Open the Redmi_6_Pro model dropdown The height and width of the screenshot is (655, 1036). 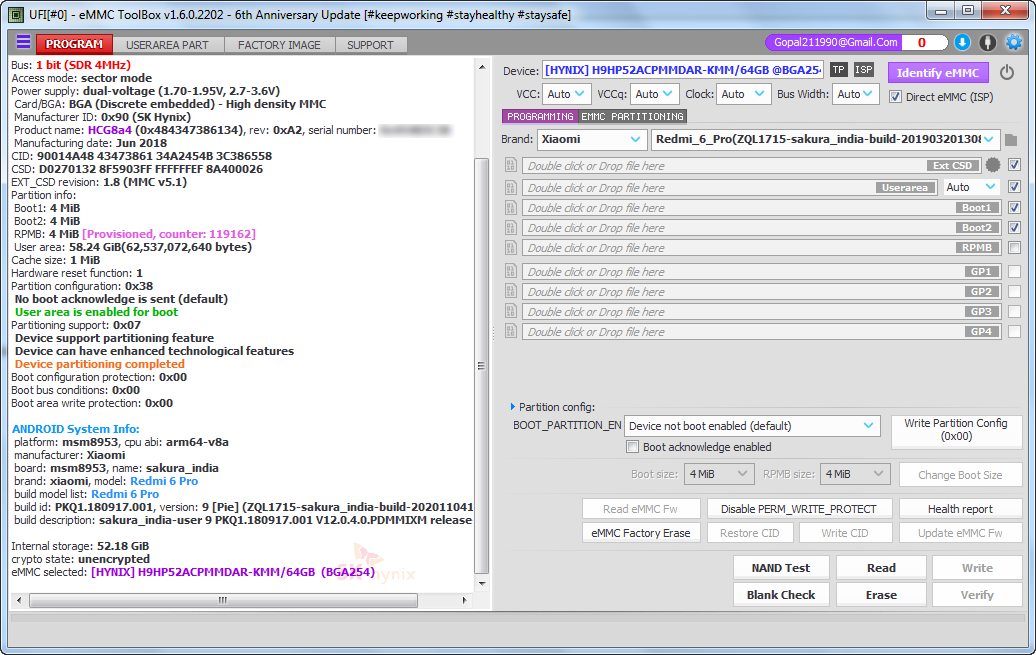point(825,139)
